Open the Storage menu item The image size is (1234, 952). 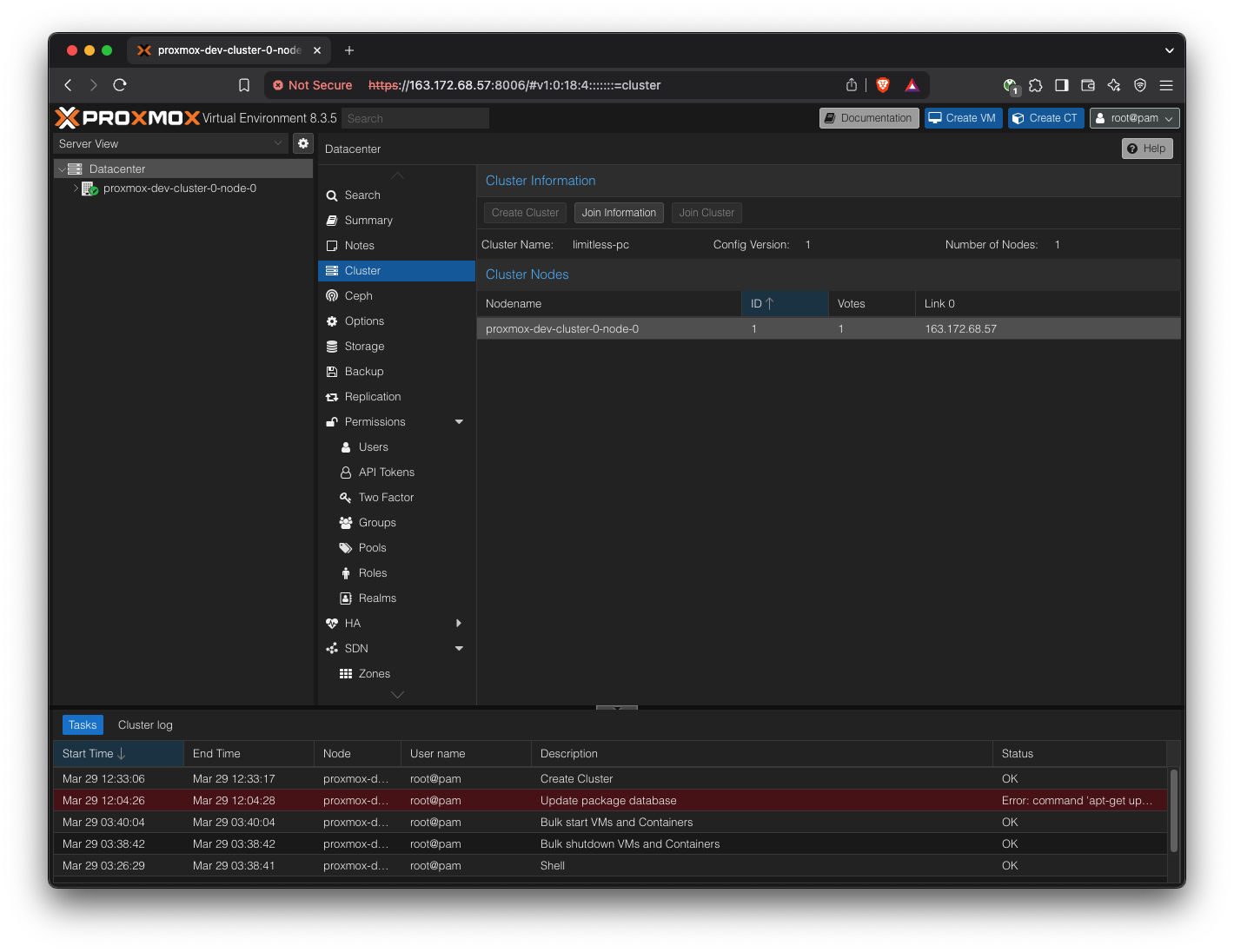pos(364,347)
